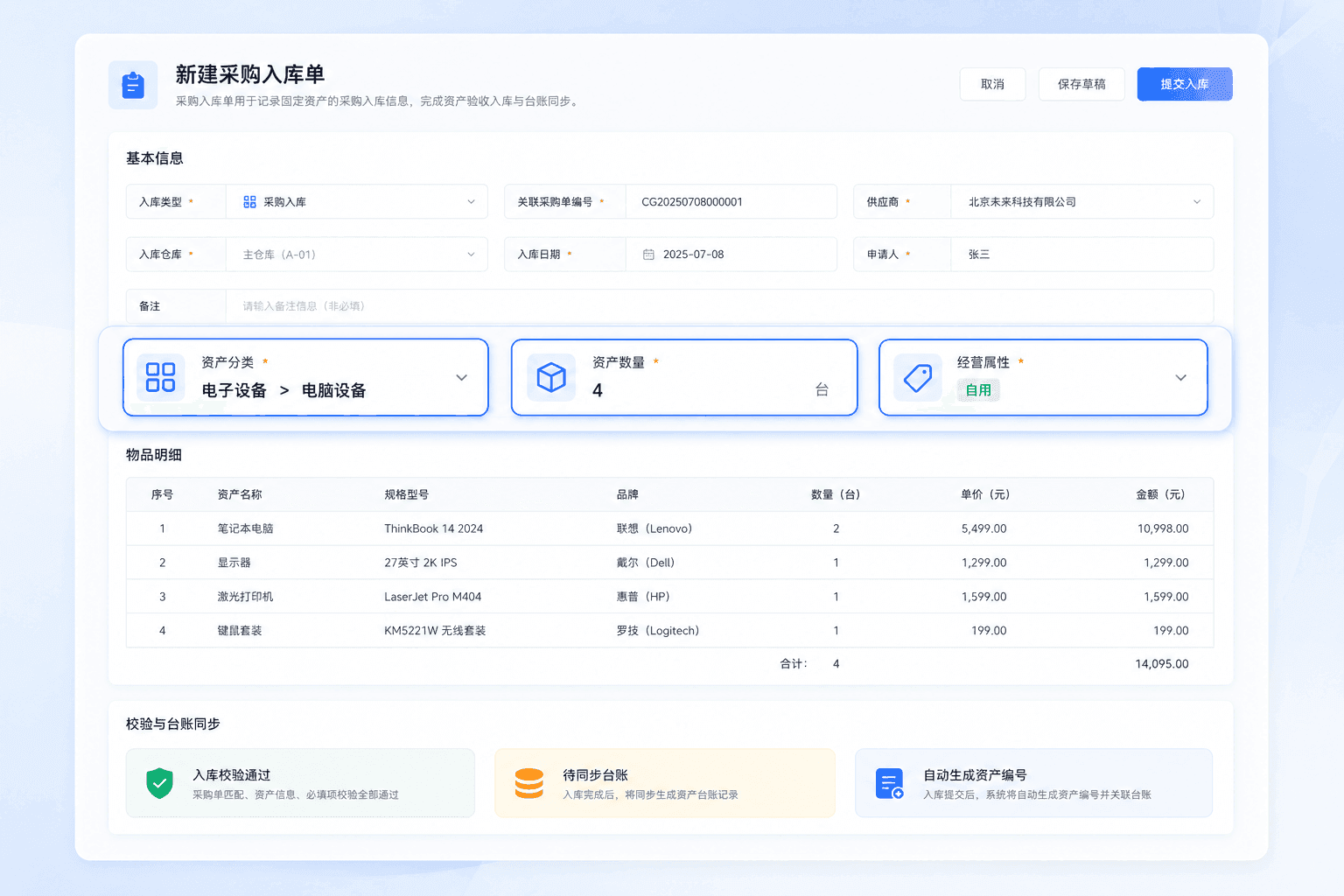
Task: Click the 资产名称 column header
Action: click(x=240, y=494)
